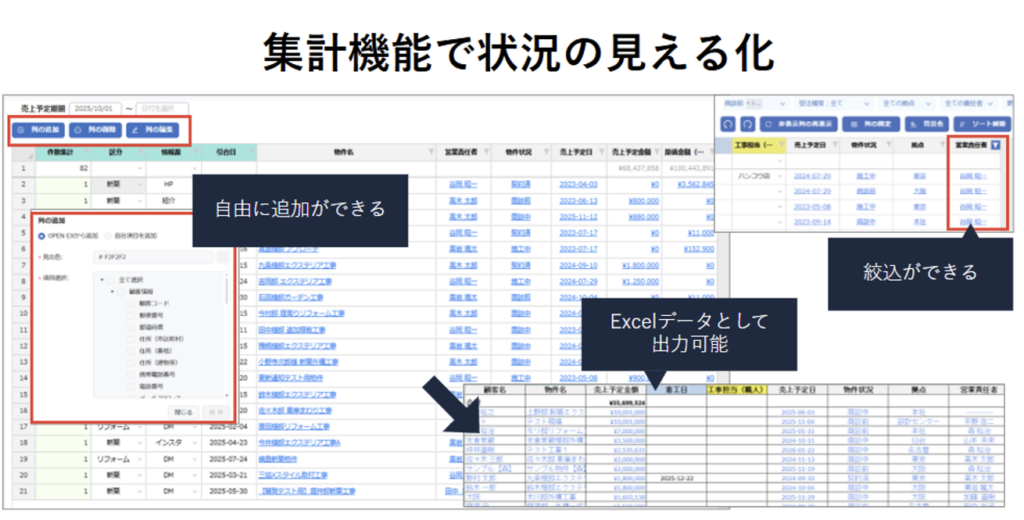Click 背景色 toolbar button
The width and height of the screenshot is (1024, 520).
tap(925, 123)
